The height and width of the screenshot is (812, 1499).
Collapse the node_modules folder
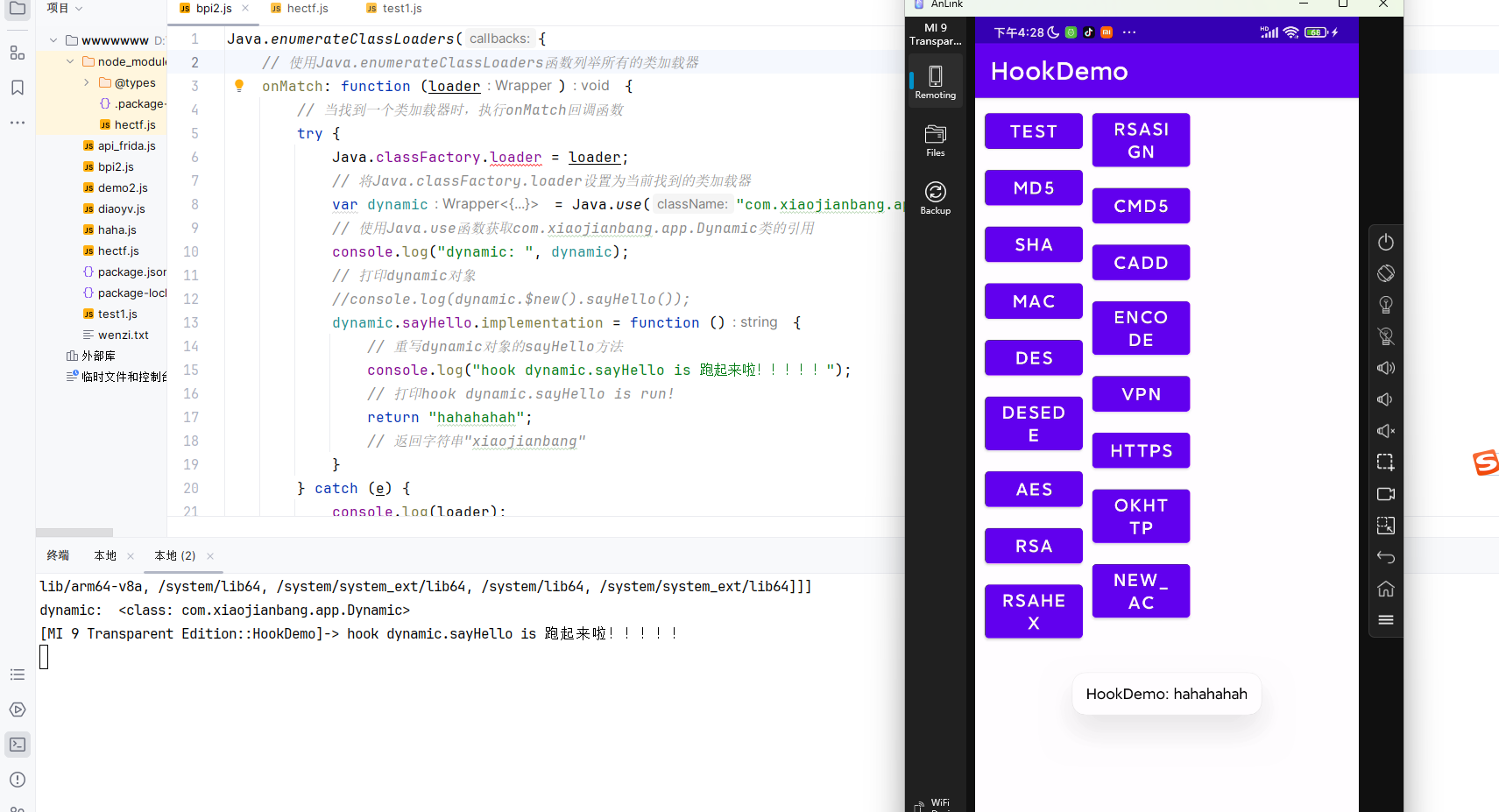(x=70, y=61)
